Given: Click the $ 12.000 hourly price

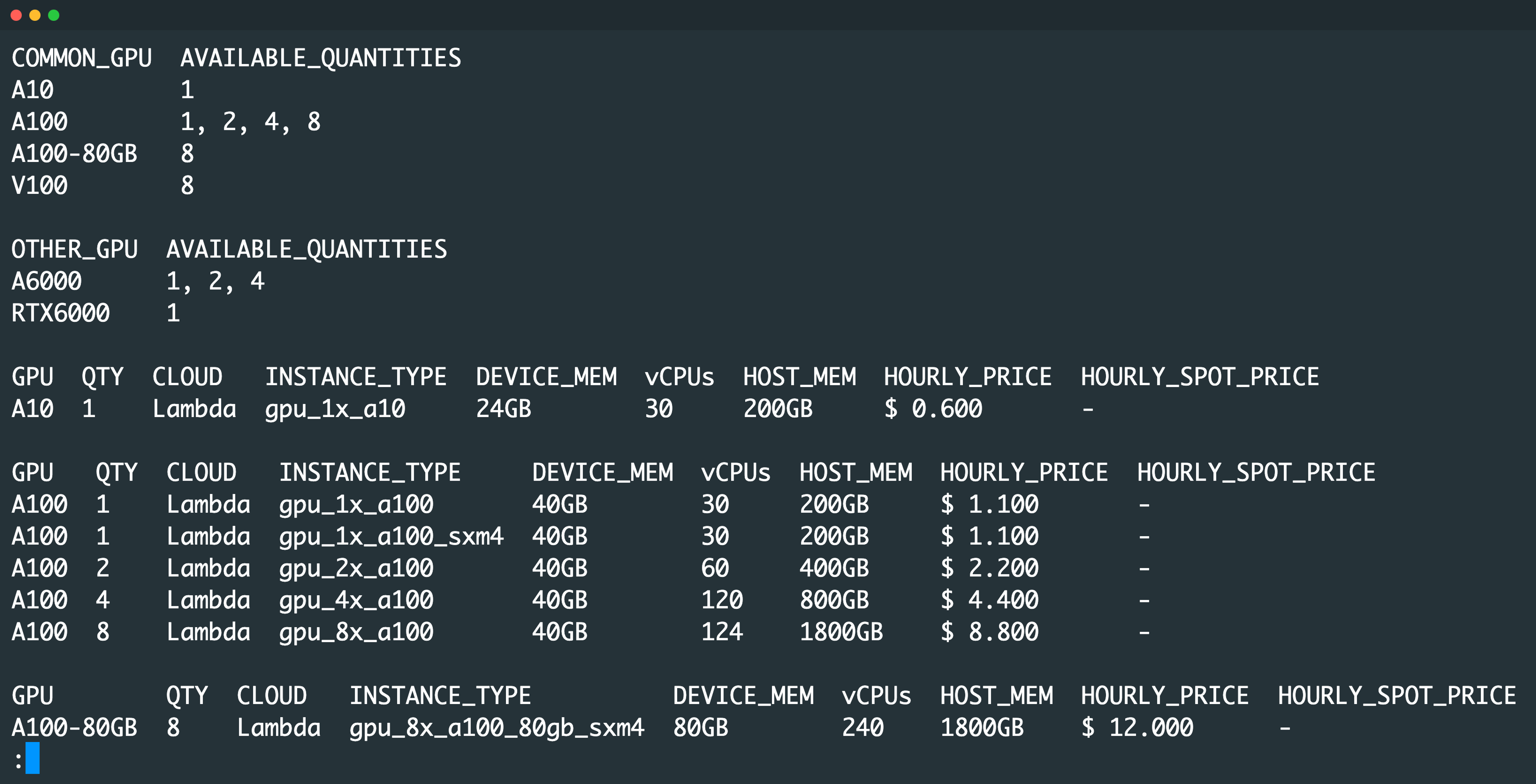Looking at the screenshot, I should coord(1137,727).
